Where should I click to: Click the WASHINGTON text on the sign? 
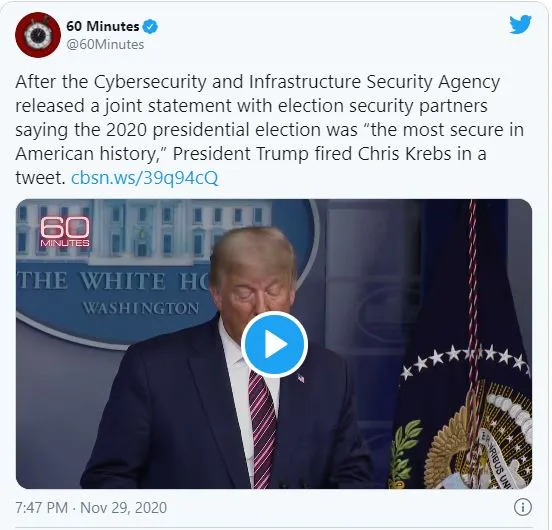[x=141, y=308]
